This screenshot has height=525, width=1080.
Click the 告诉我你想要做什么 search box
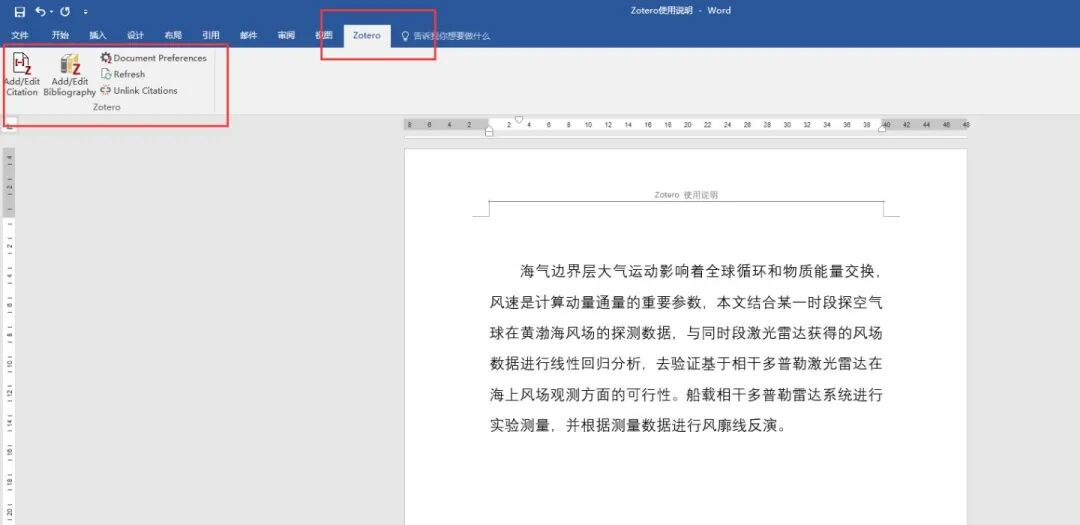[x=446, y=36]
